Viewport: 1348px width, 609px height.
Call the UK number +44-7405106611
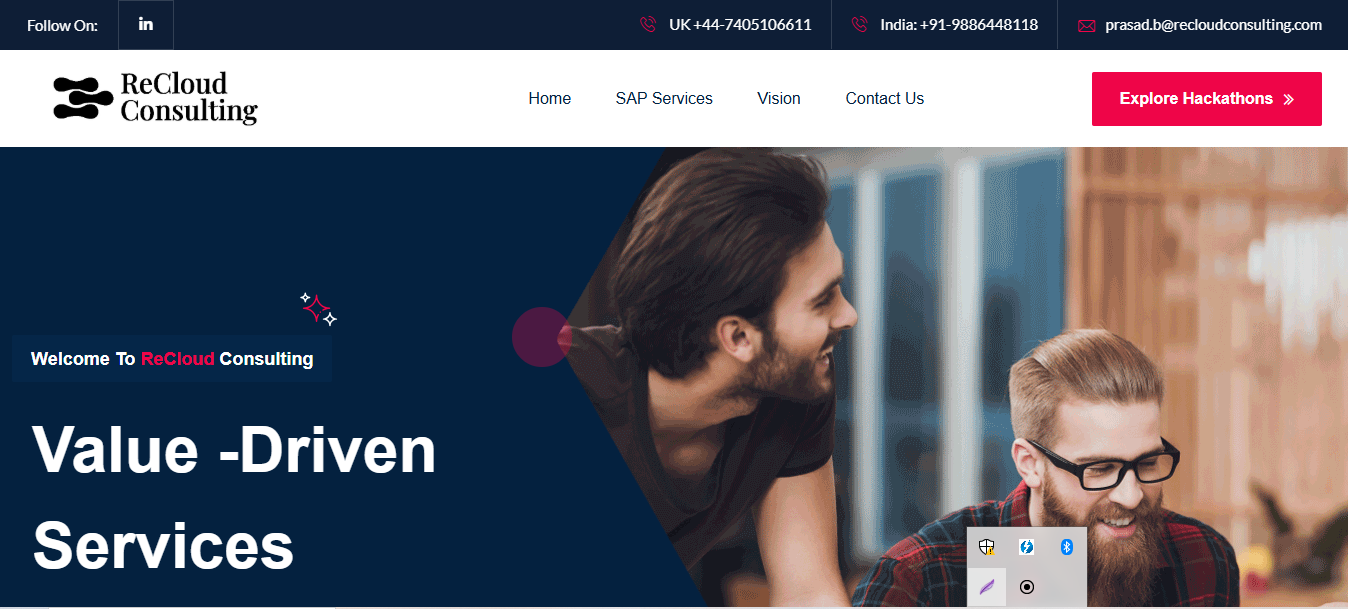[x=740, y=25]
